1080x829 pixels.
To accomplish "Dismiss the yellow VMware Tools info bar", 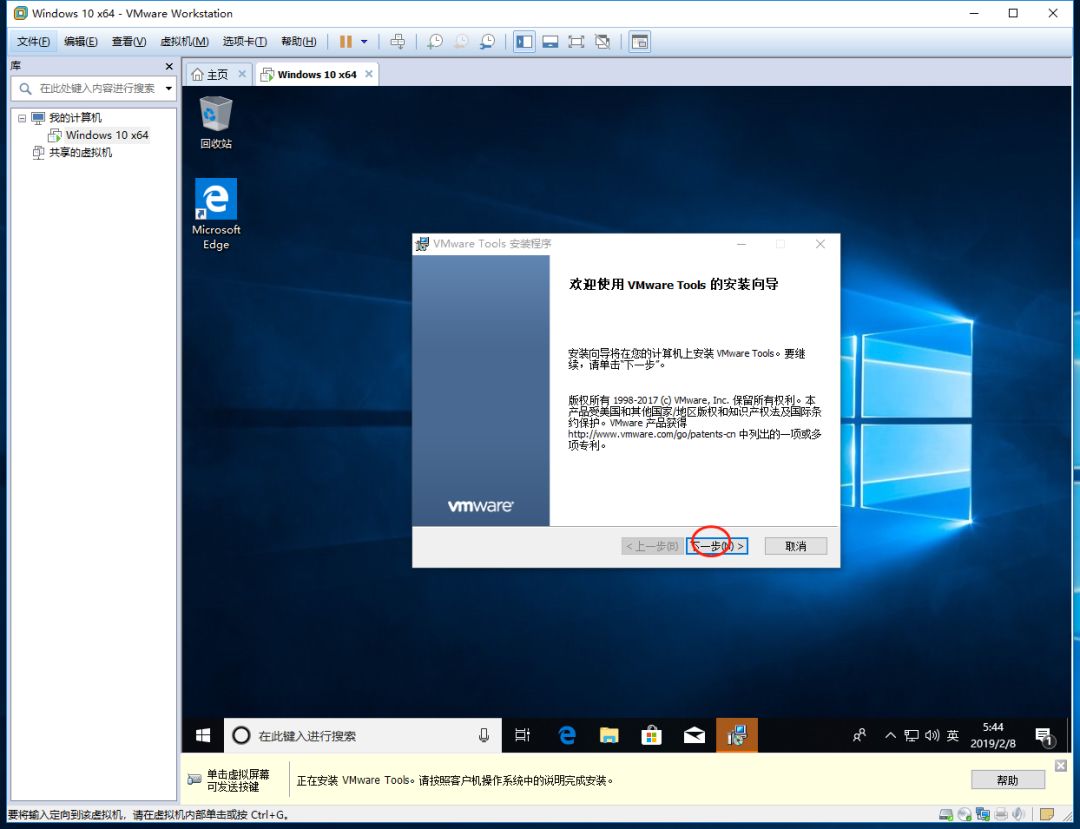I will (1061, 766).
